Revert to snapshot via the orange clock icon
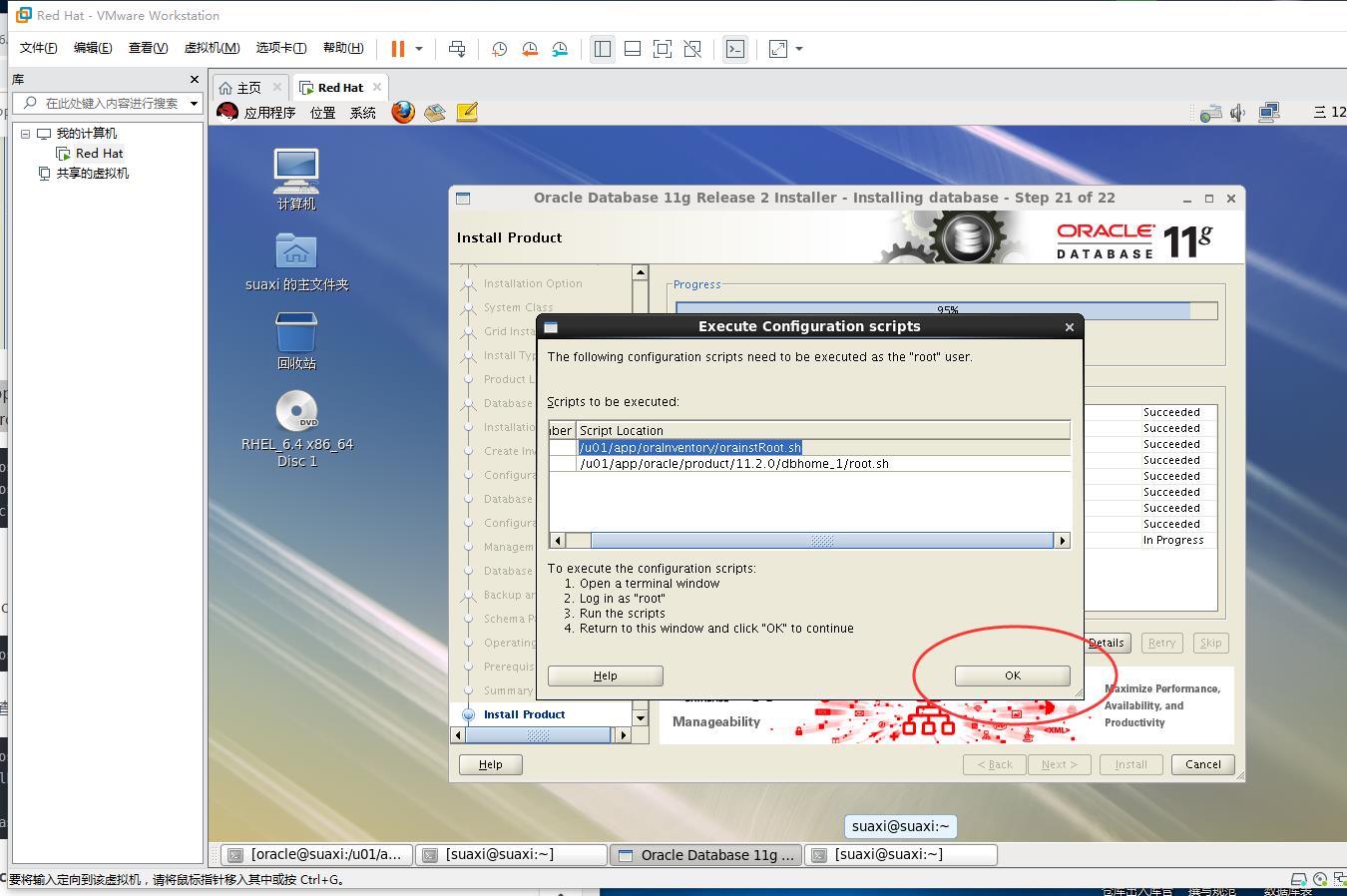This screenshot has width=1347, height=896. (x=530, y=48)
